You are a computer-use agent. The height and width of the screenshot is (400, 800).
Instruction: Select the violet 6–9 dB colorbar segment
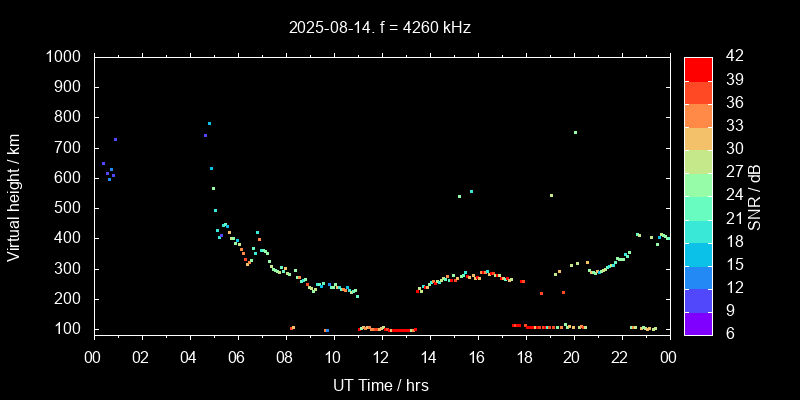pyautogui.click(x=698, y=322)
